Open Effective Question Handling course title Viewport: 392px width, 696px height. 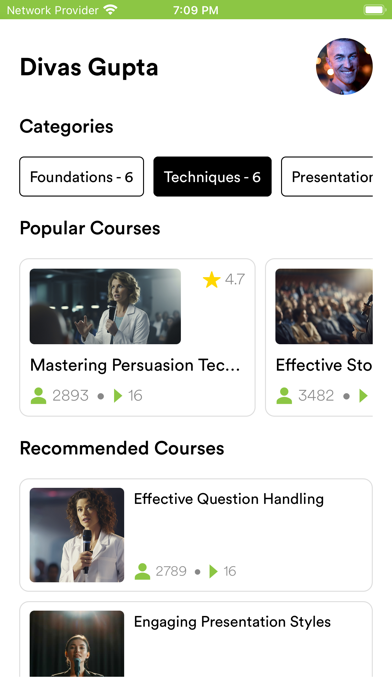click(229, 499)
